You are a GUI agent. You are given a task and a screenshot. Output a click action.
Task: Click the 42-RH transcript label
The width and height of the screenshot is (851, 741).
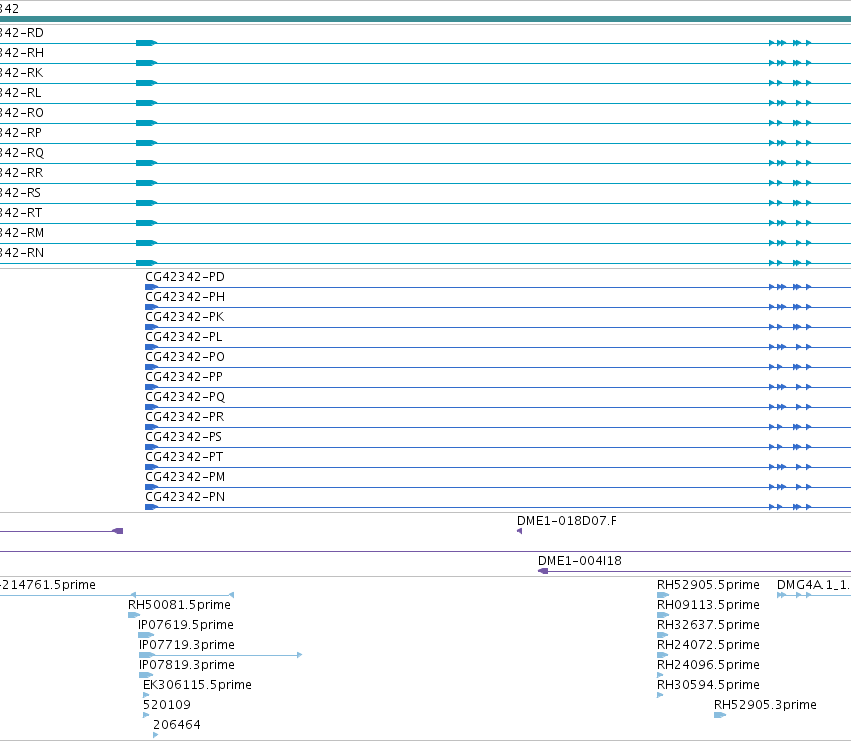22,53
